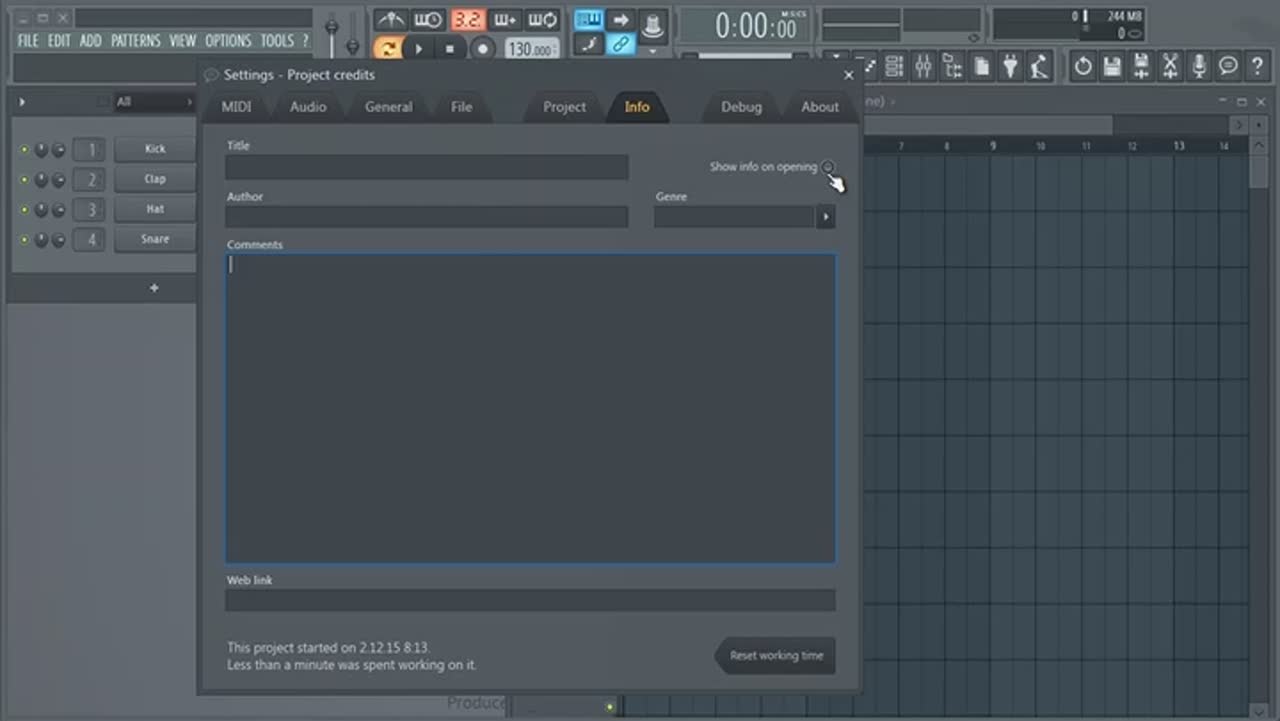This screenshot has width=1280, height=721.
Task: Open the Channel rack icon
Action: [x=894, y=67]
